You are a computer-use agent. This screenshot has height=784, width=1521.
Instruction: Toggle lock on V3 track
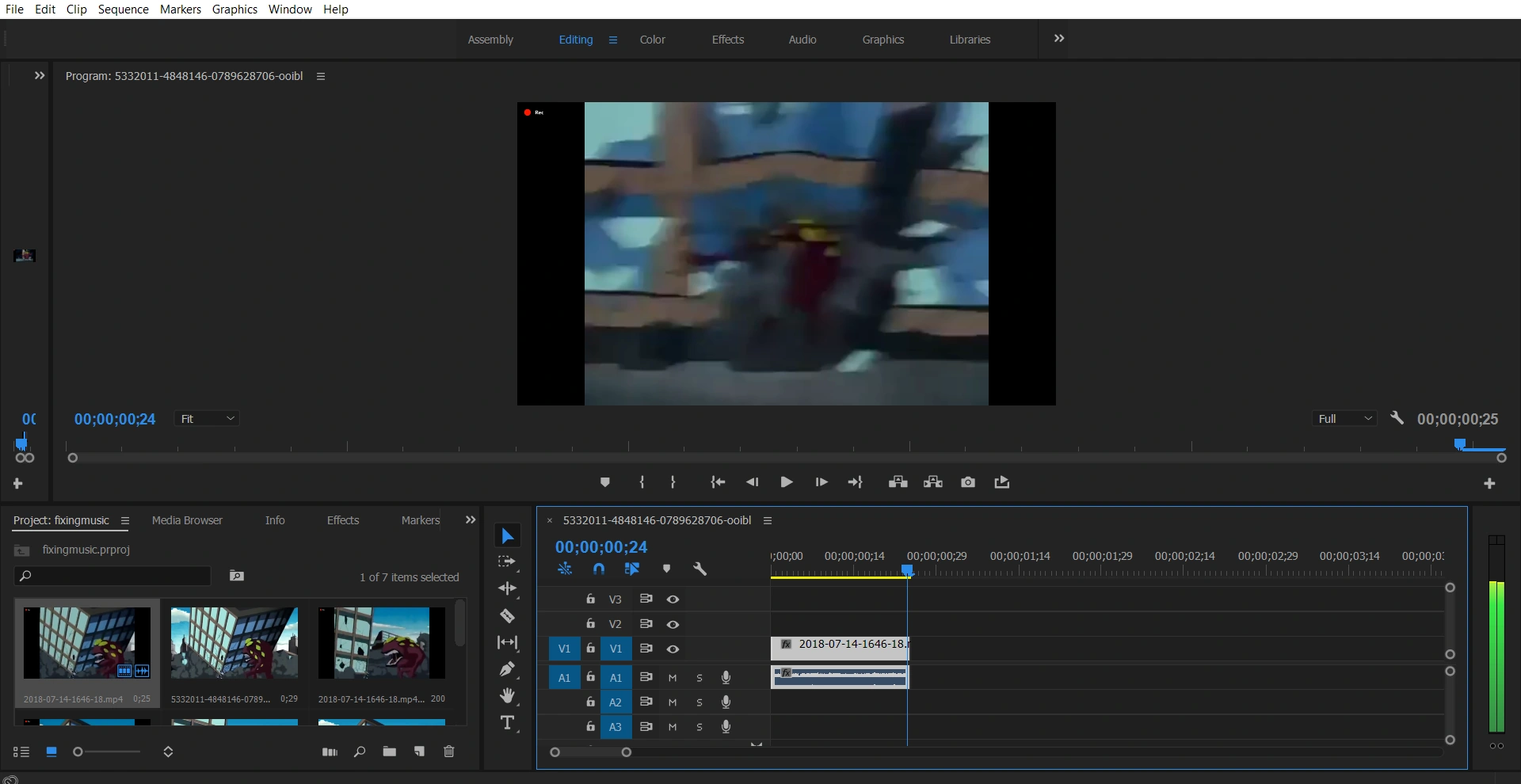pyautogui.click(x=590, y=599)
